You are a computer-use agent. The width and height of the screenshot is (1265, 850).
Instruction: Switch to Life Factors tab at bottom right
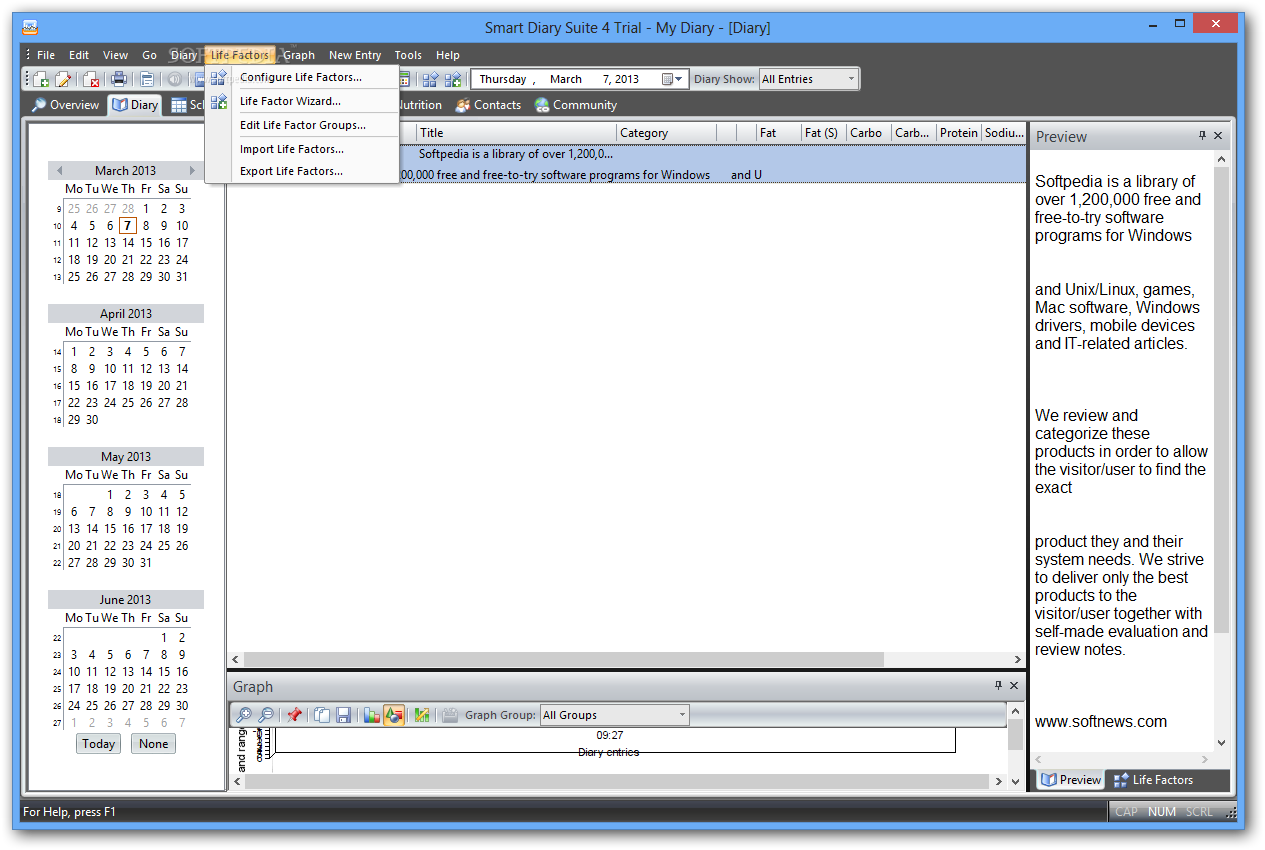click(1153, 780)
